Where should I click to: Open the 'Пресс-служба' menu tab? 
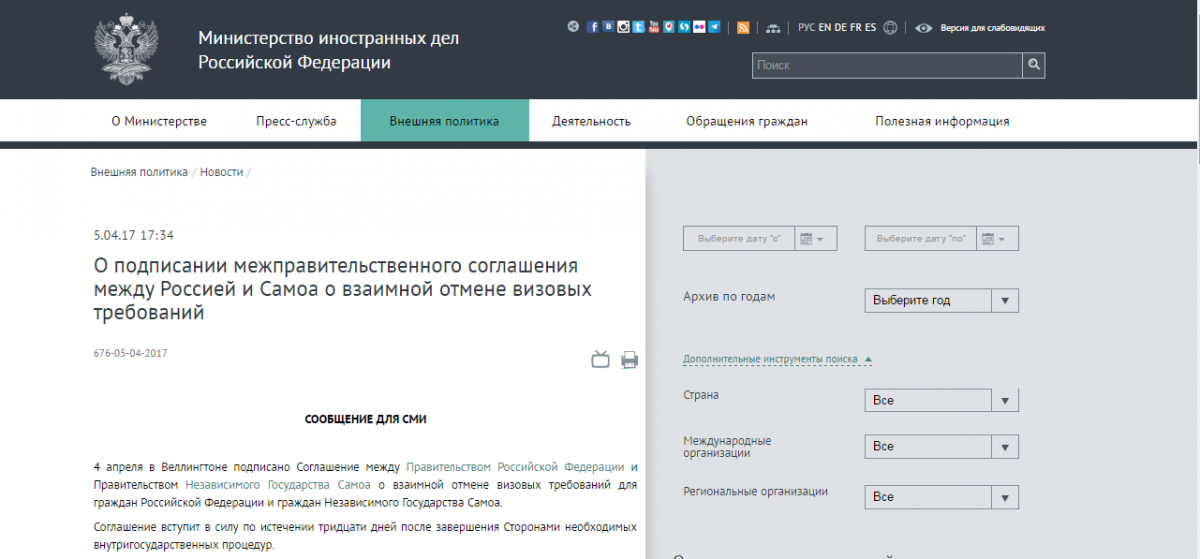coord(296,122)
